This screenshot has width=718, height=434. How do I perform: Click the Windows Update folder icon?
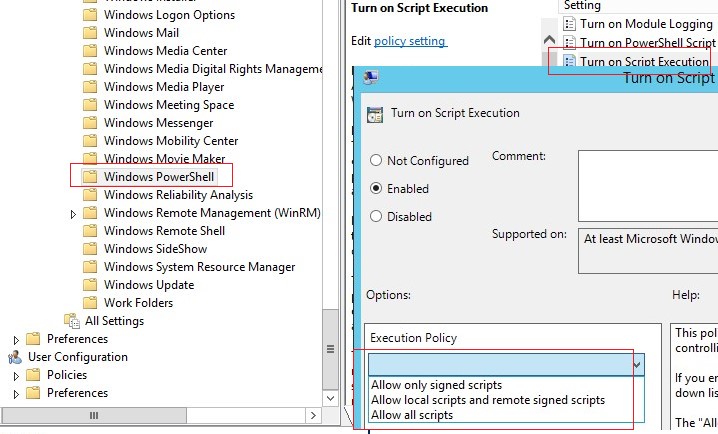coord(90,285)
